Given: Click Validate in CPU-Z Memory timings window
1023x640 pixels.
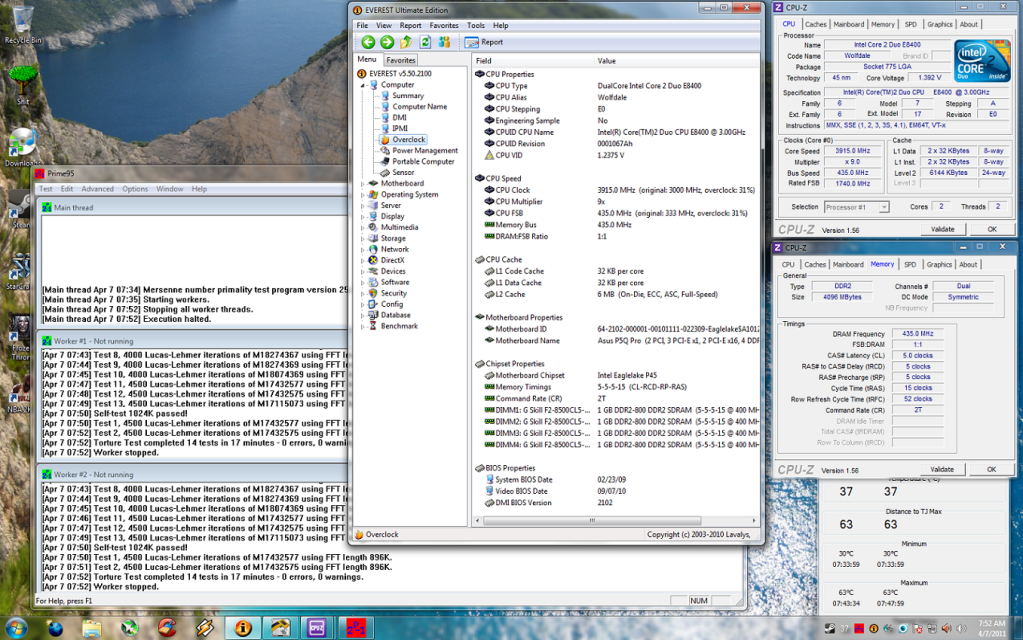Looking at the screenshot, I should click(941, 470).
